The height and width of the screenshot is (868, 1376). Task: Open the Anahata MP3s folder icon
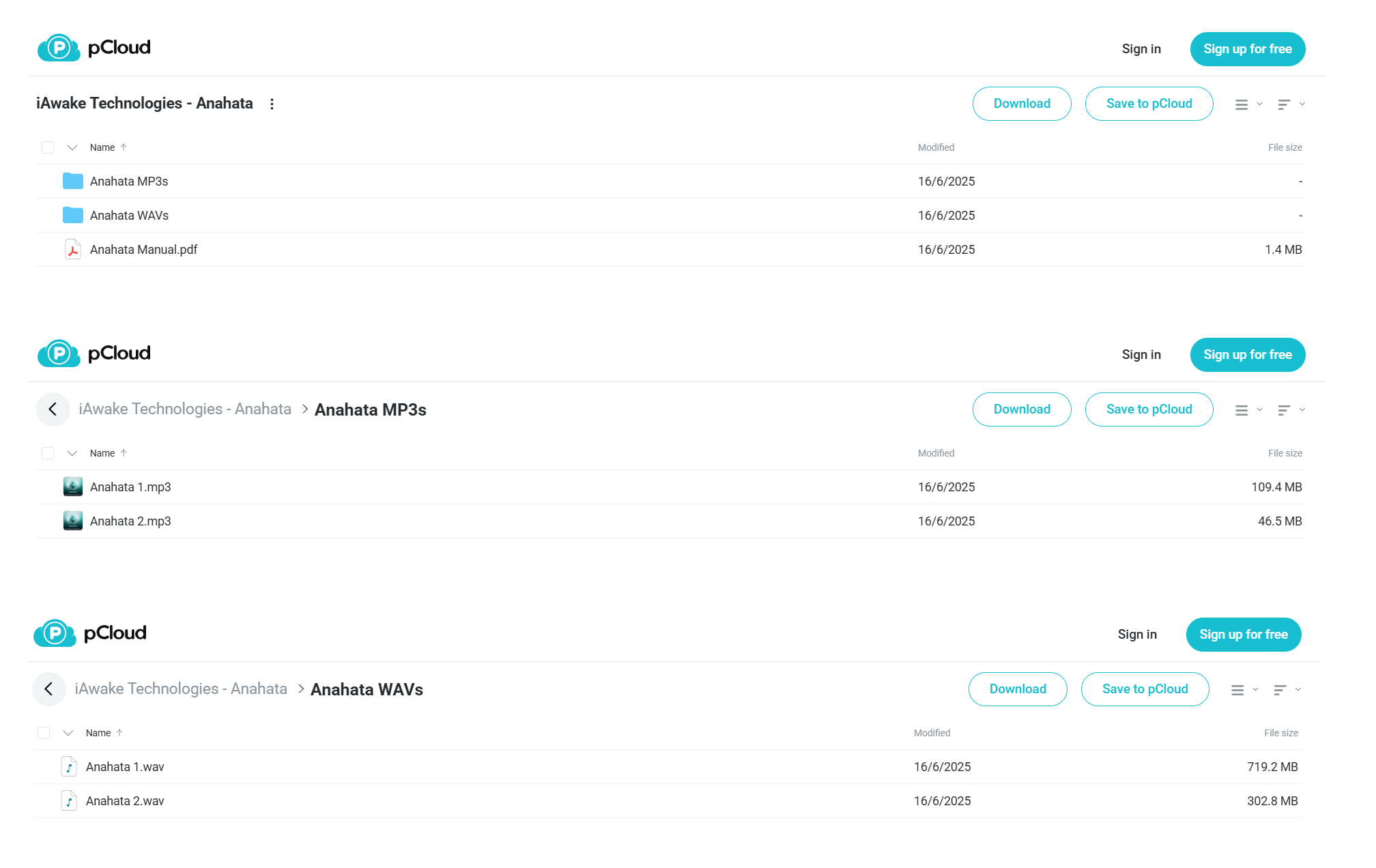click(73, 181)
